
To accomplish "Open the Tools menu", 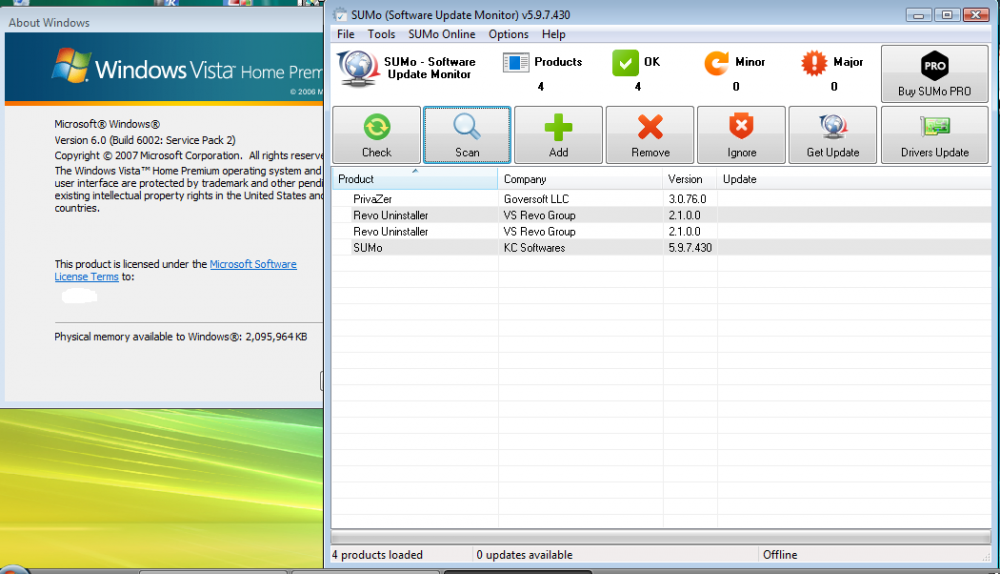I will click(381, 34).
